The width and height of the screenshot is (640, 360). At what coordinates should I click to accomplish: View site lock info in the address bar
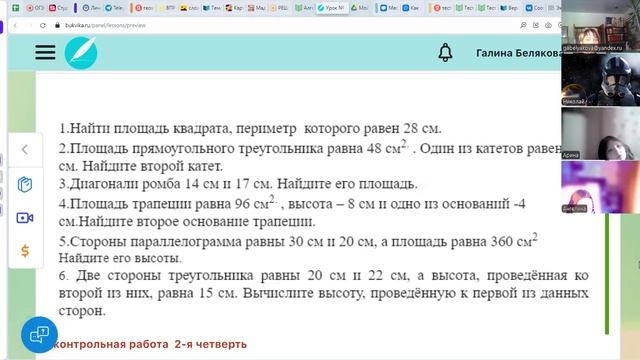57,25
